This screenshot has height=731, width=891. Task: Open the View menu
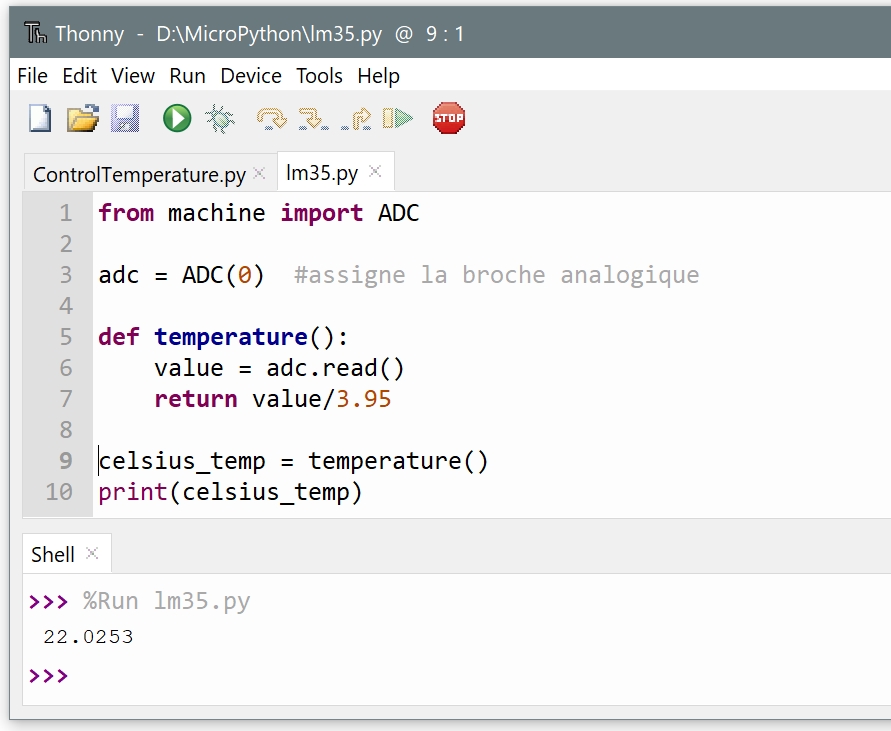[x=133, y=76]
